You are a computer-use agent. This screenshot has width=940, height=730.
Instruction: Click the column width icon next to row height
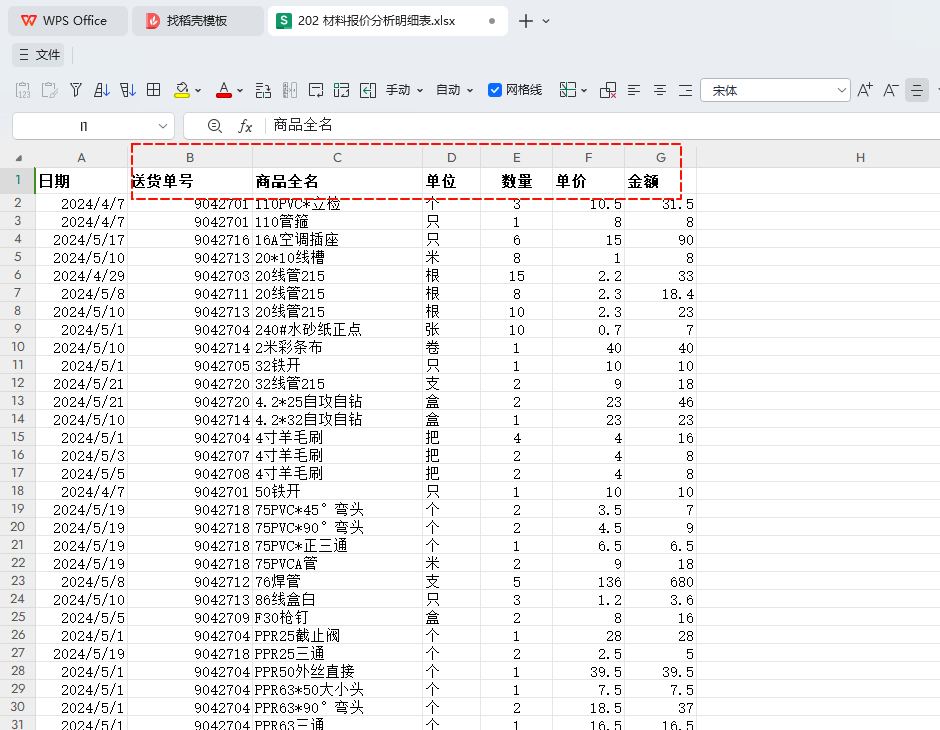[x=290, y=91]
